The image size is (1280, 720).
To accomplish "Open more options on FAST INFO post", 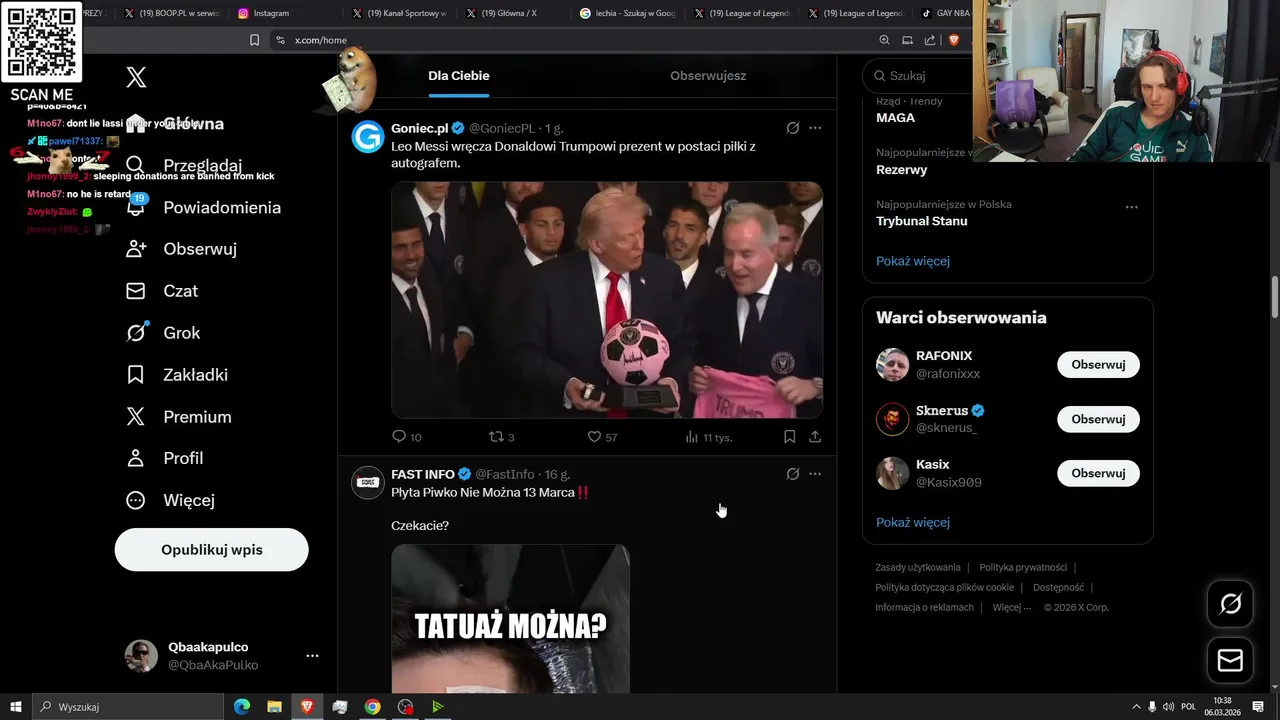I will click(x=815, y=474).
